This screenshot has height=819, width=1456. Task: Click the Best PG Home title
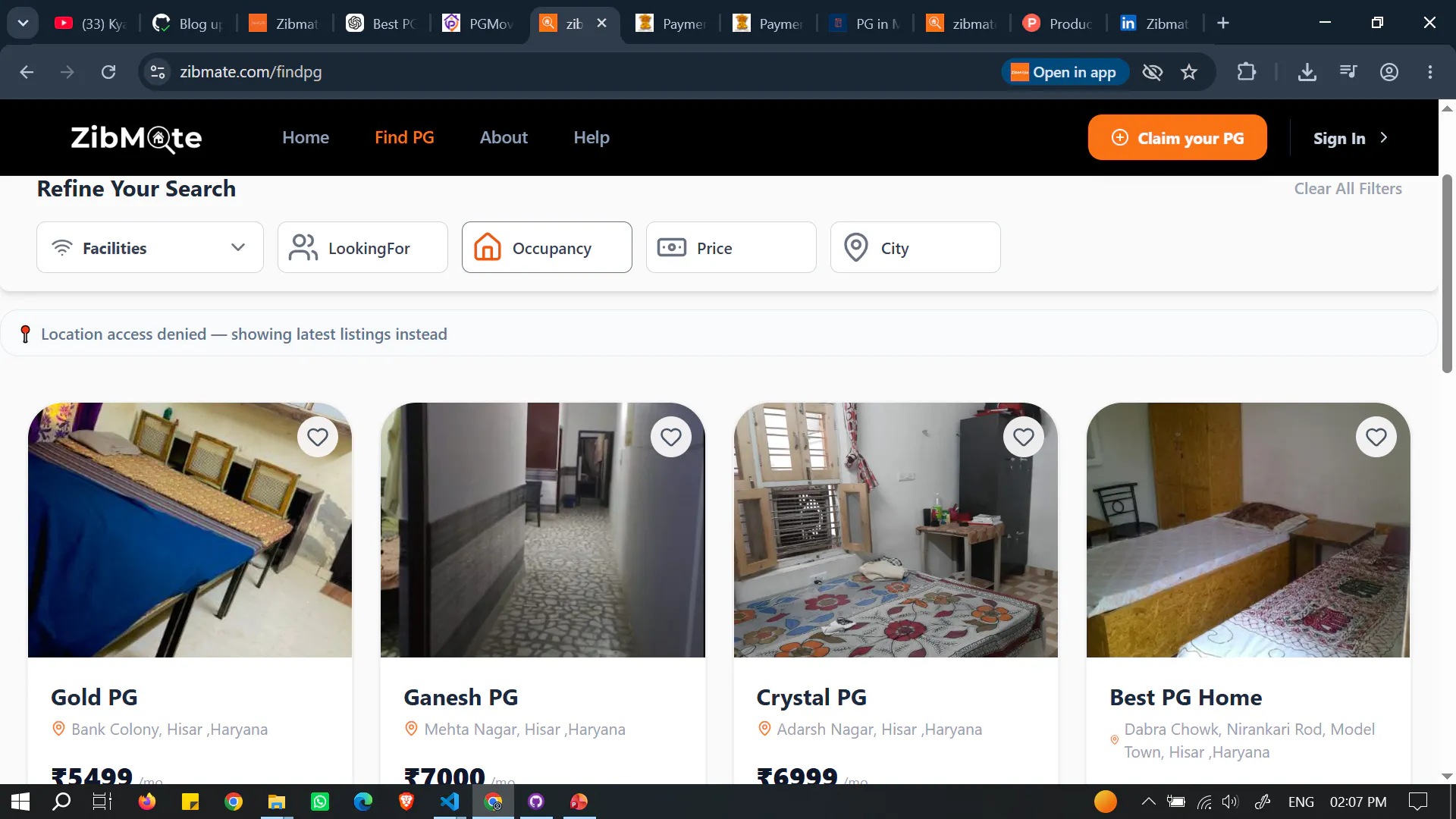[x=1185, y=697]
